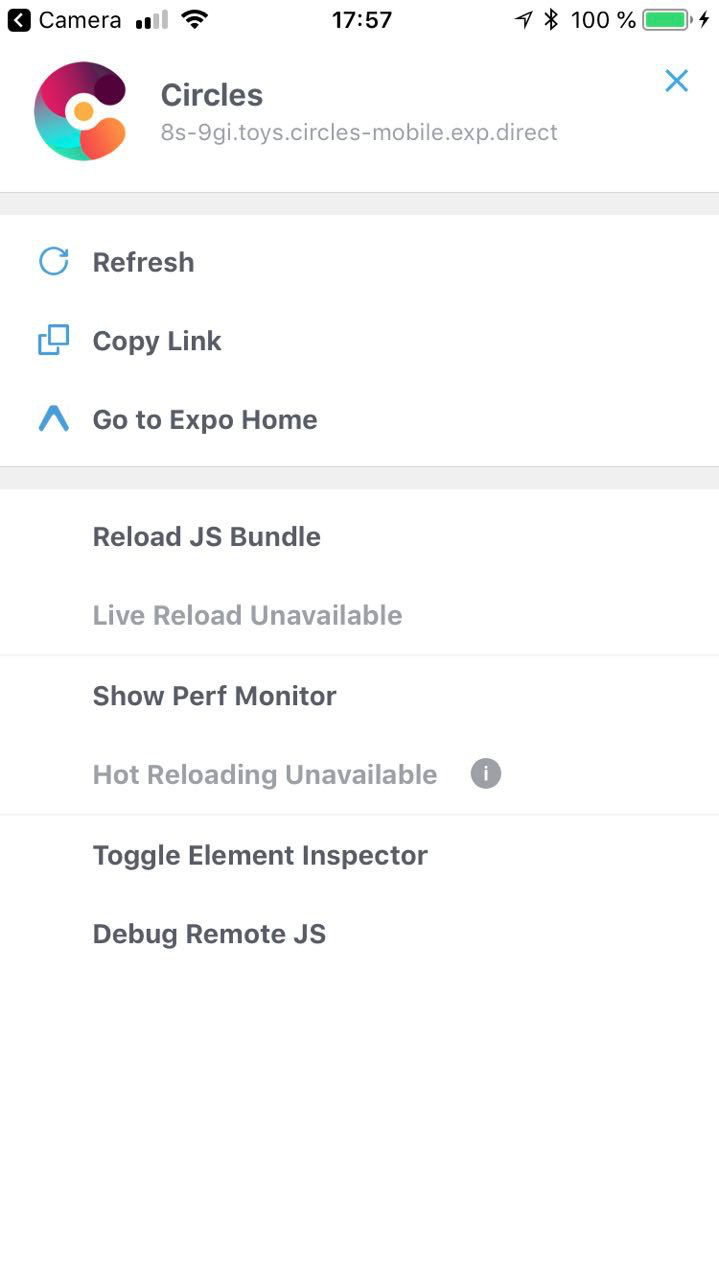Enable Debug Remote JS
This screenshot has height=1280, width=719.
click(208, 933)
